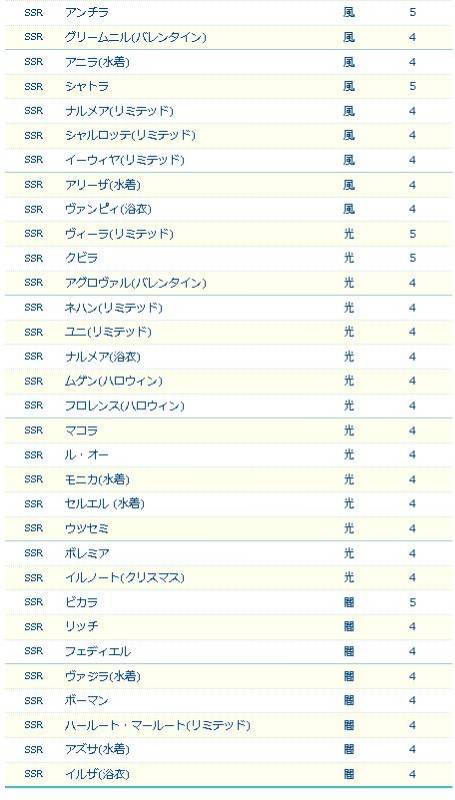
Task: Click the フェディエル name
Action: [97, 651]
